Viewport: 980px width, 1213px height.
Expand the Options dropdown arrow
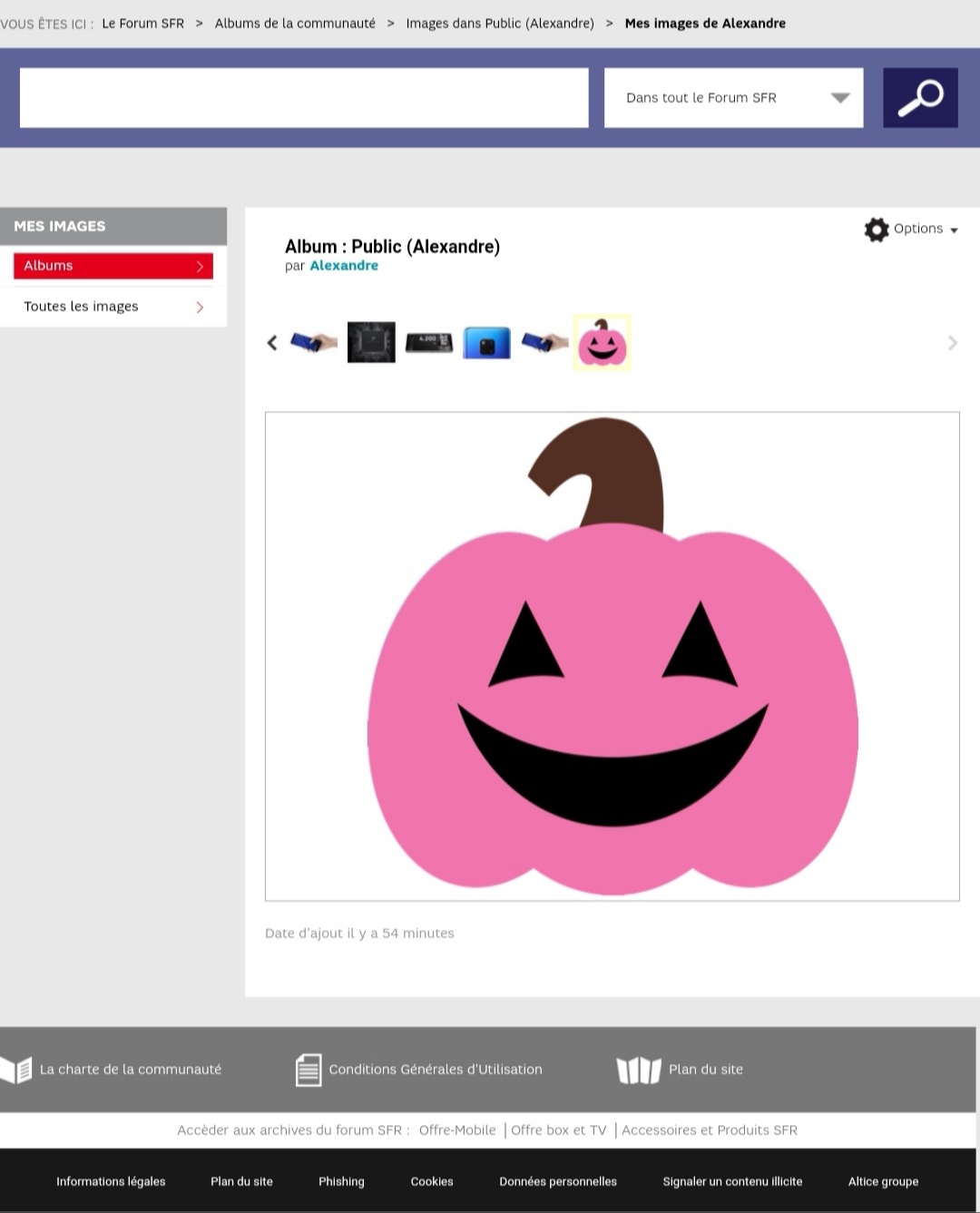tap(954, 230)
